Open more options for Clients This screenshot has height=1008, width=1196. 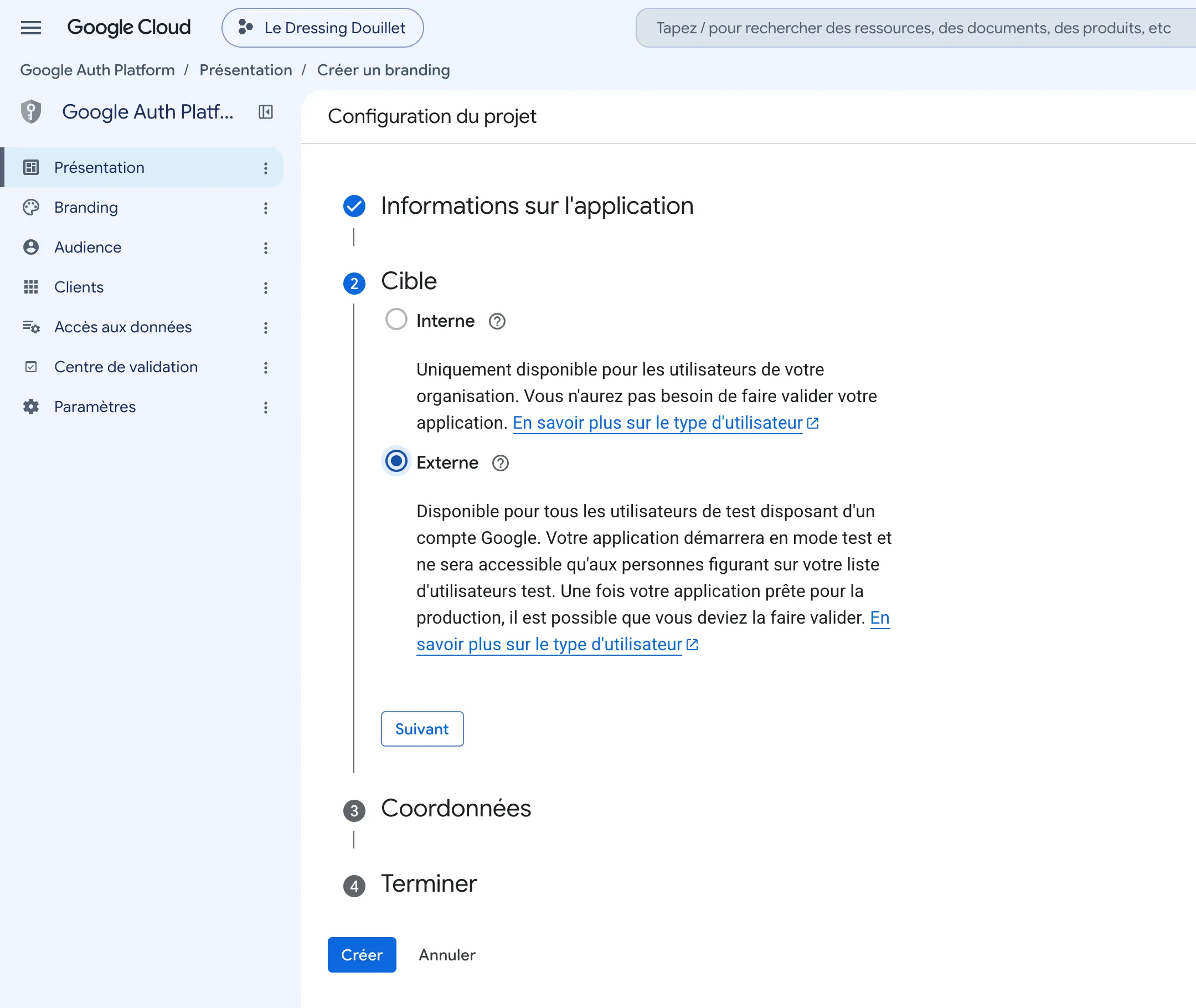click(x=266, y=287)
